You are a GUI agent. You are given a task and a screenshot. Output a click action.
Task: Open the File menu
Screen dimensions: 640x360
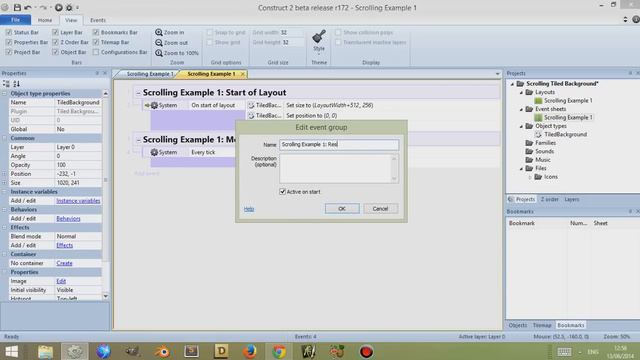click(x=16, y=20)
